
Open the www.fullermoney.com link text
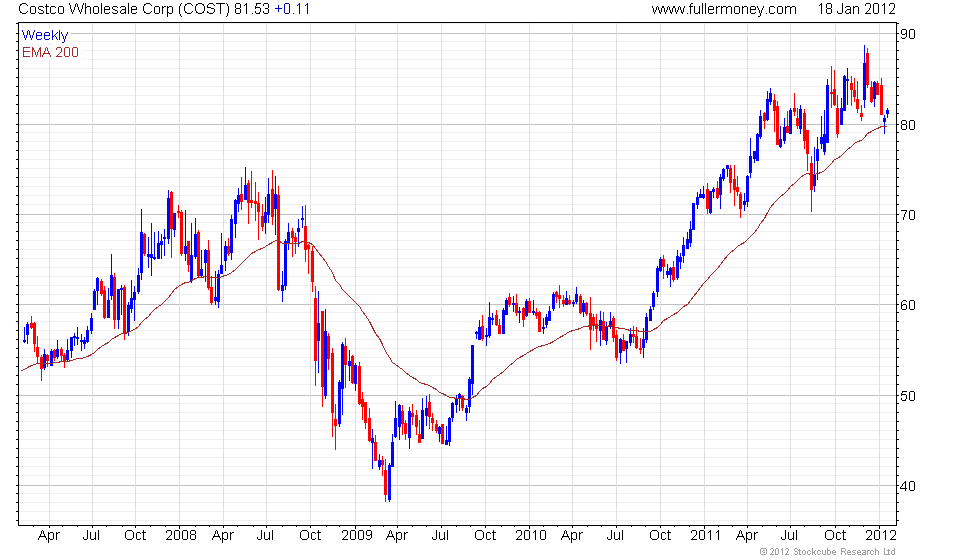click(x=724, y=9)
